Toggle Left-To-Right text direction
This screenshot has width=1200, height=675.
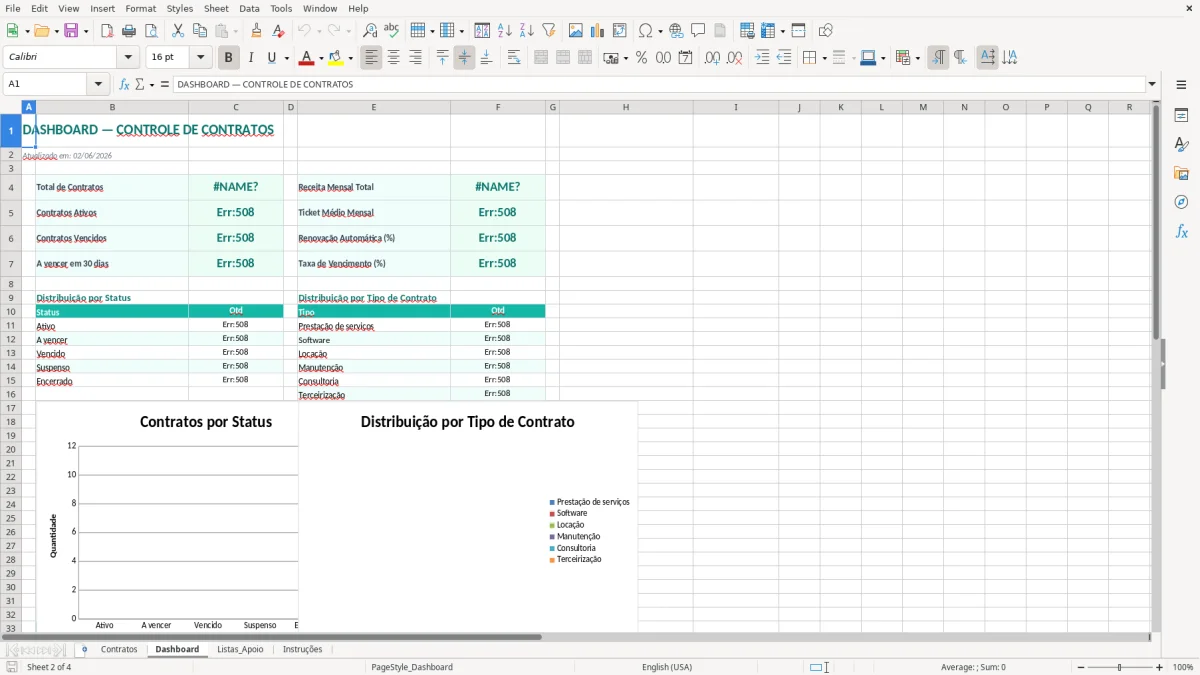[938, 58]
